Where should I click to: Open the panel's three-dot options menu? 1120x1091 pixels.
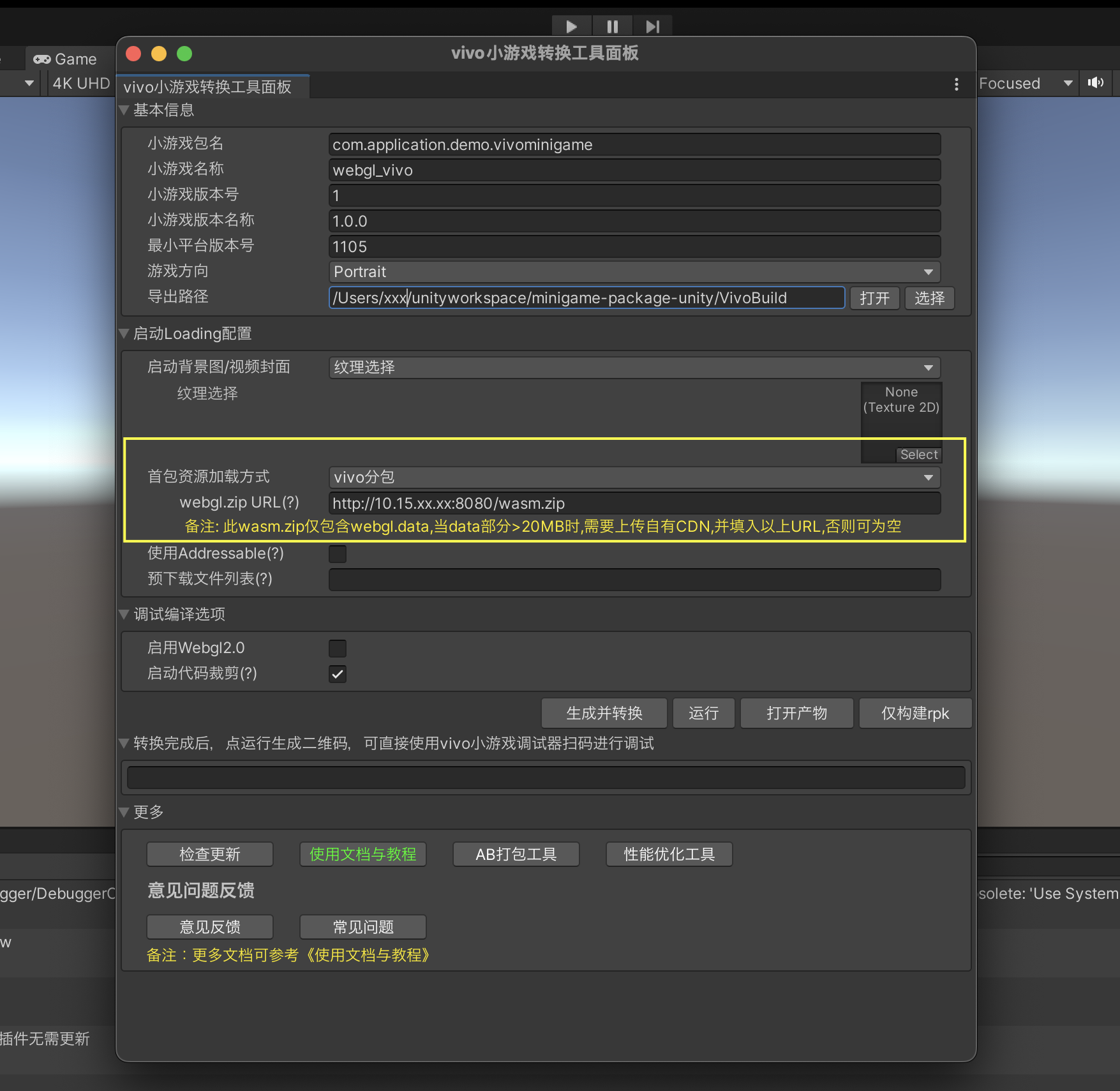click(x=956, y=84)
